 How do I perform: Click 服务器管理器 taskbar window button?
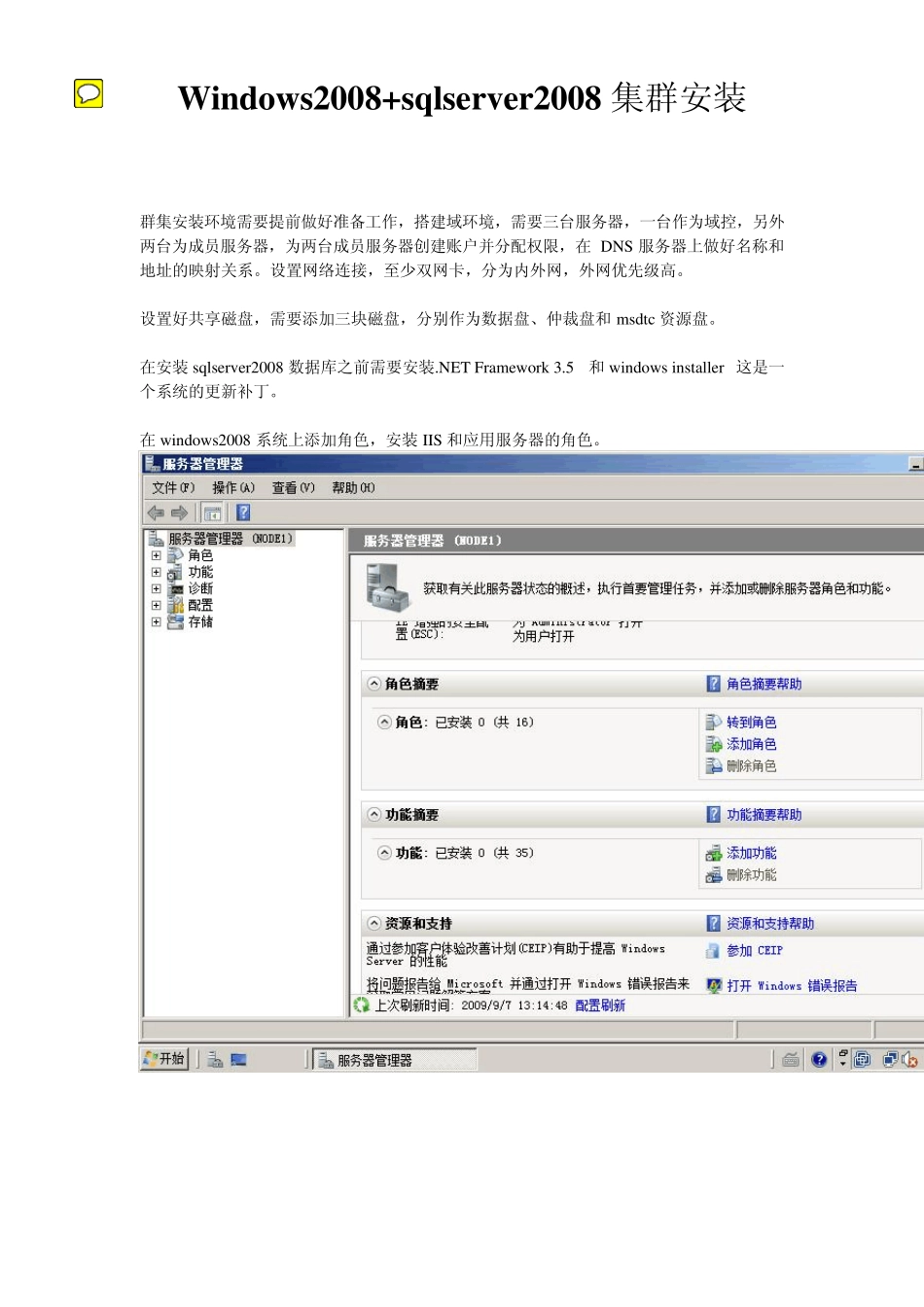[395, 1060]
